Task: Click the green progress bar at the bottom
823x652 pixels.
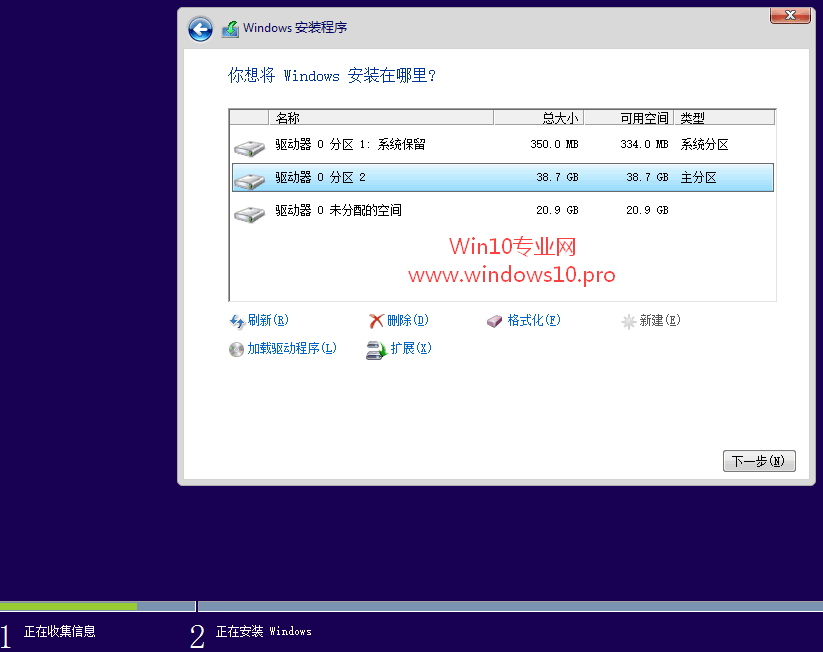Action: 70,607
